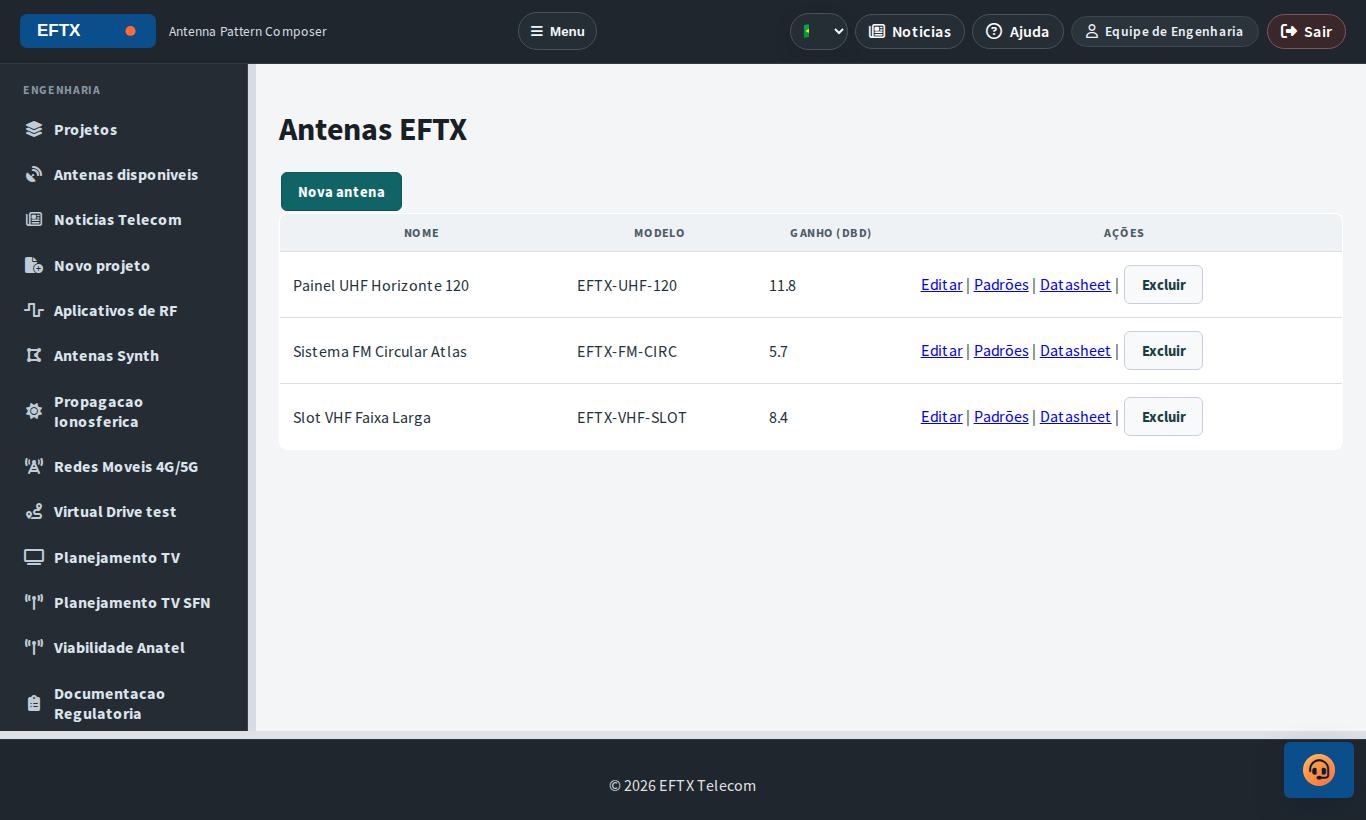Click the Nova antena button
The image size is (1366, 820).
(341, 191)
